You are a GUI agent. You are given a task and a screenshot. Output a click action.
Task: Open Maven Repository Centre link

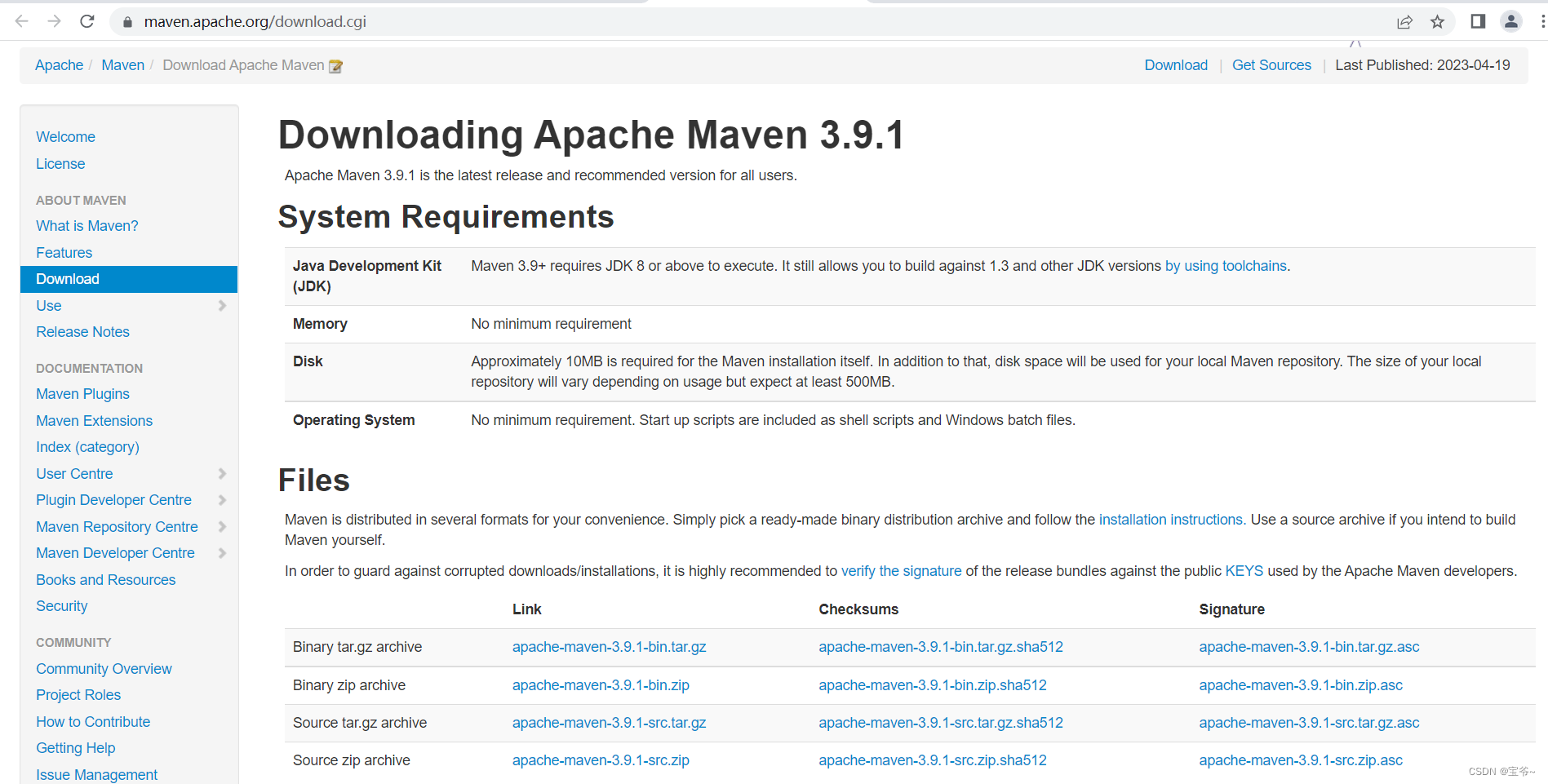(x=117, y=527)
